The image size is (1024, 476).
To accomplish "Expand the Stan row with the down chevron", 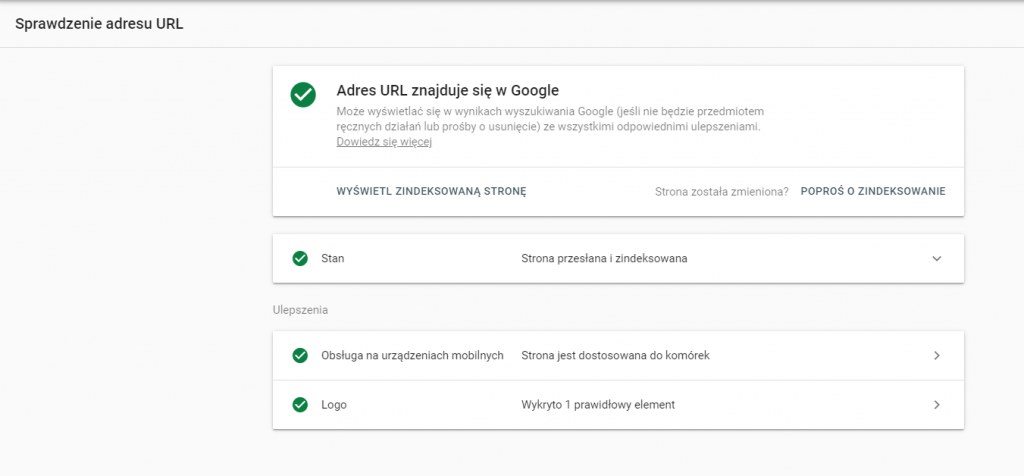I will coord(937,258).
